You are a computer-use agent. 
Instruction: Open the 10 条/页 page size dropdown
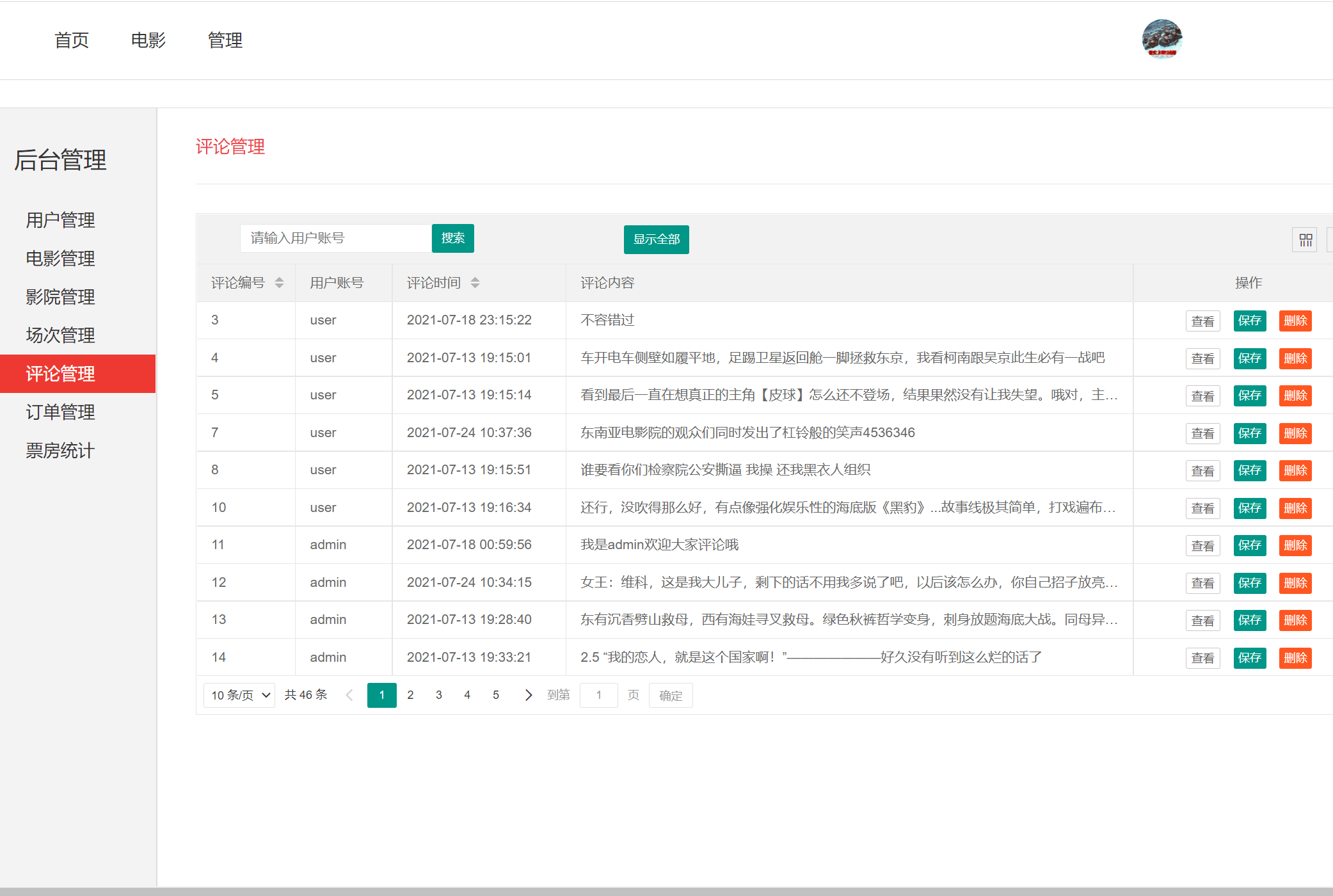click(x=239, y=695)
